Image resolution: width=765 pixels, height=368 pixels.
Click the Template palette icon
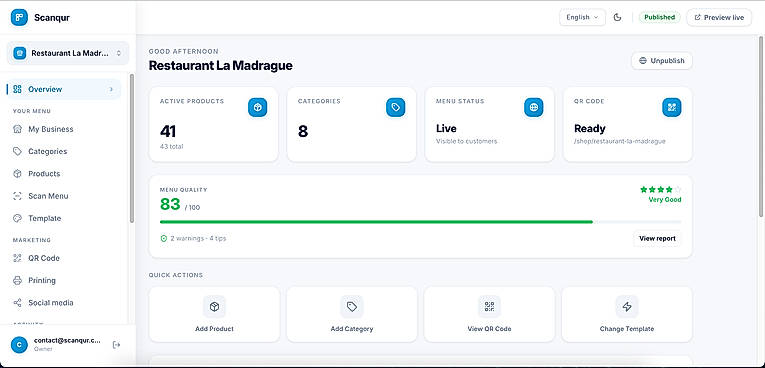(18, 219)
